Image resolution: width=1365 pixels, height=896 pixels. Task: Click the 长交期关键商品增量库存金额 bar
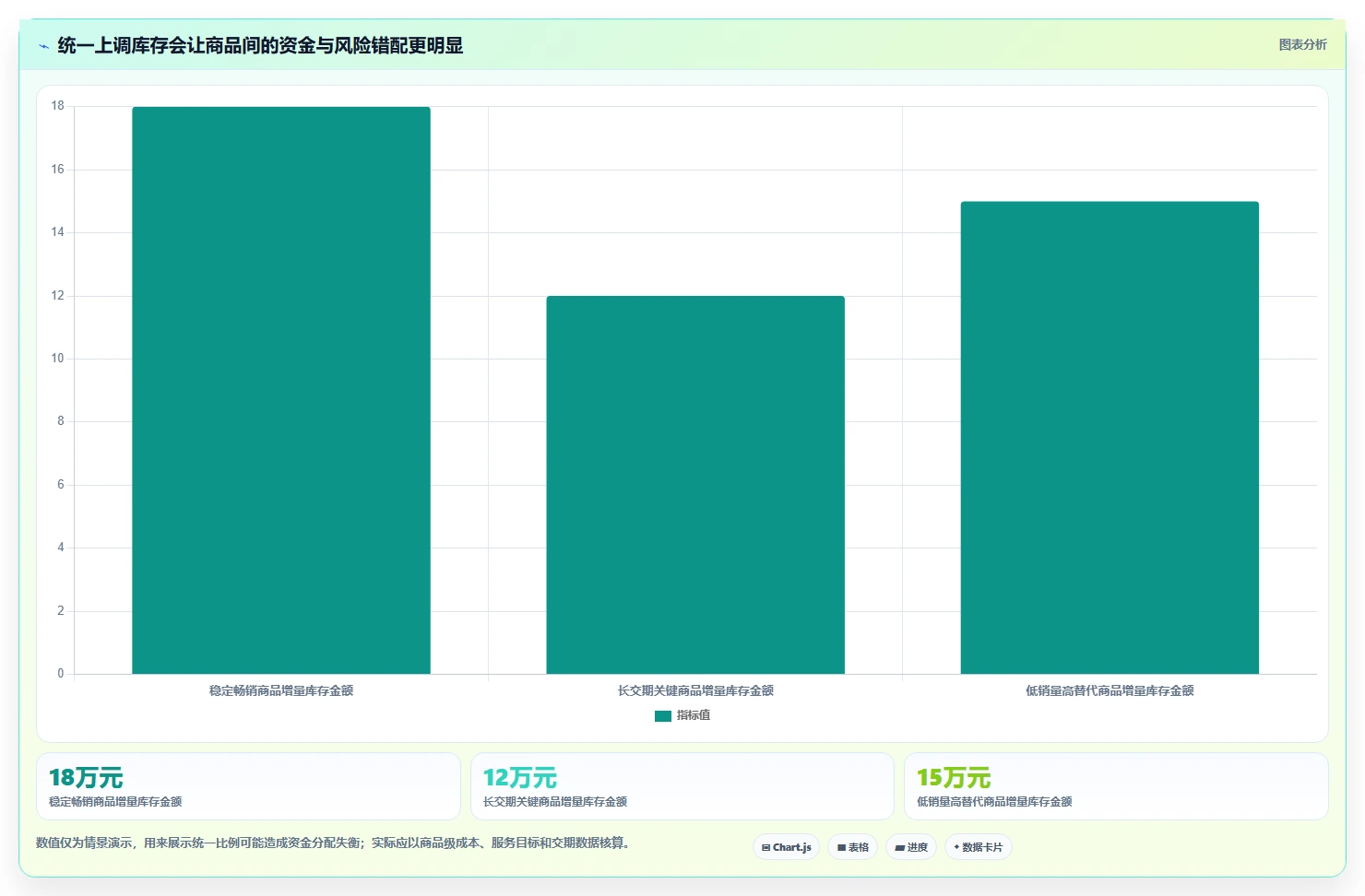(695, 485)
